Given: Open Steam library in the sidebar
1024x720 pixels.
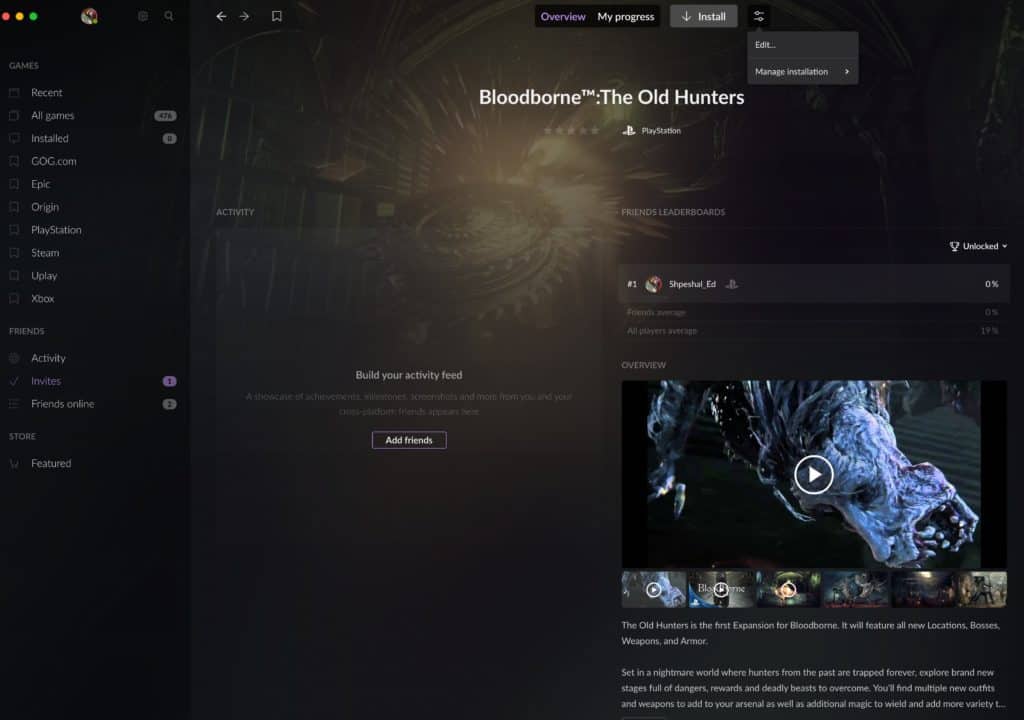Looking at the screenshot, I should 45,253.
